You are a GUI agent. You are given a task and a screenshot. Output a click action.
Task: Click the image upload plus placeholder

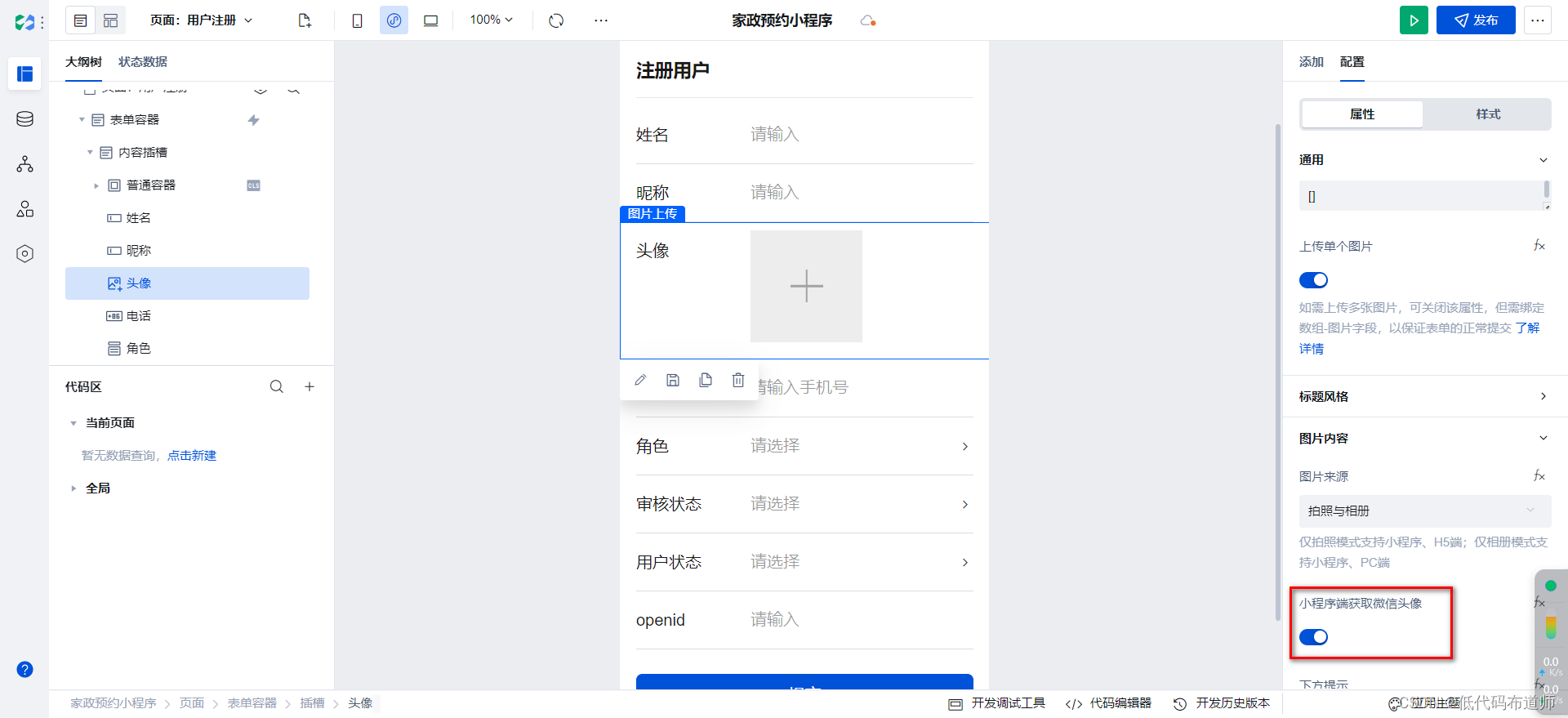tap(806, 286)
